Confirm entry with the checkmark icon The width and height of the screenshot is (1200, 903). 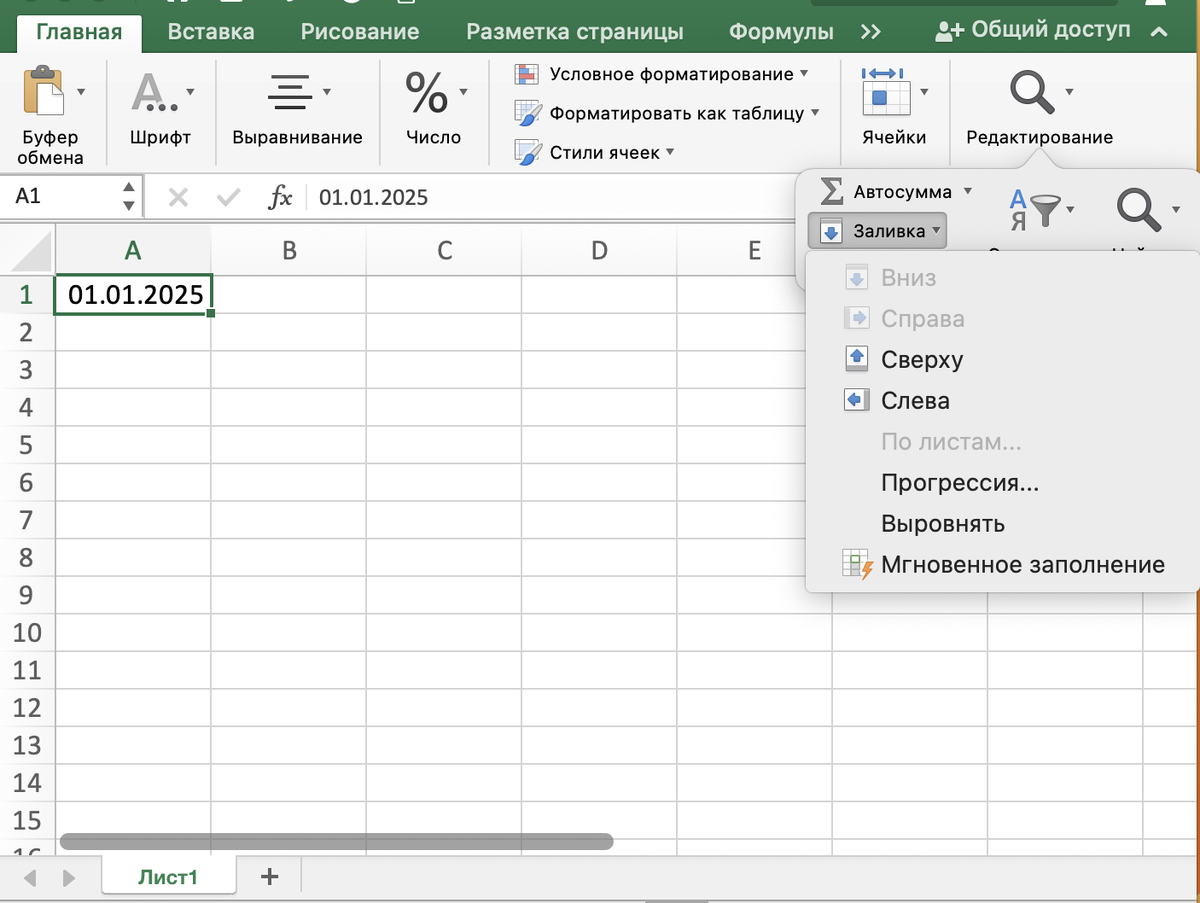click(229, 197)
